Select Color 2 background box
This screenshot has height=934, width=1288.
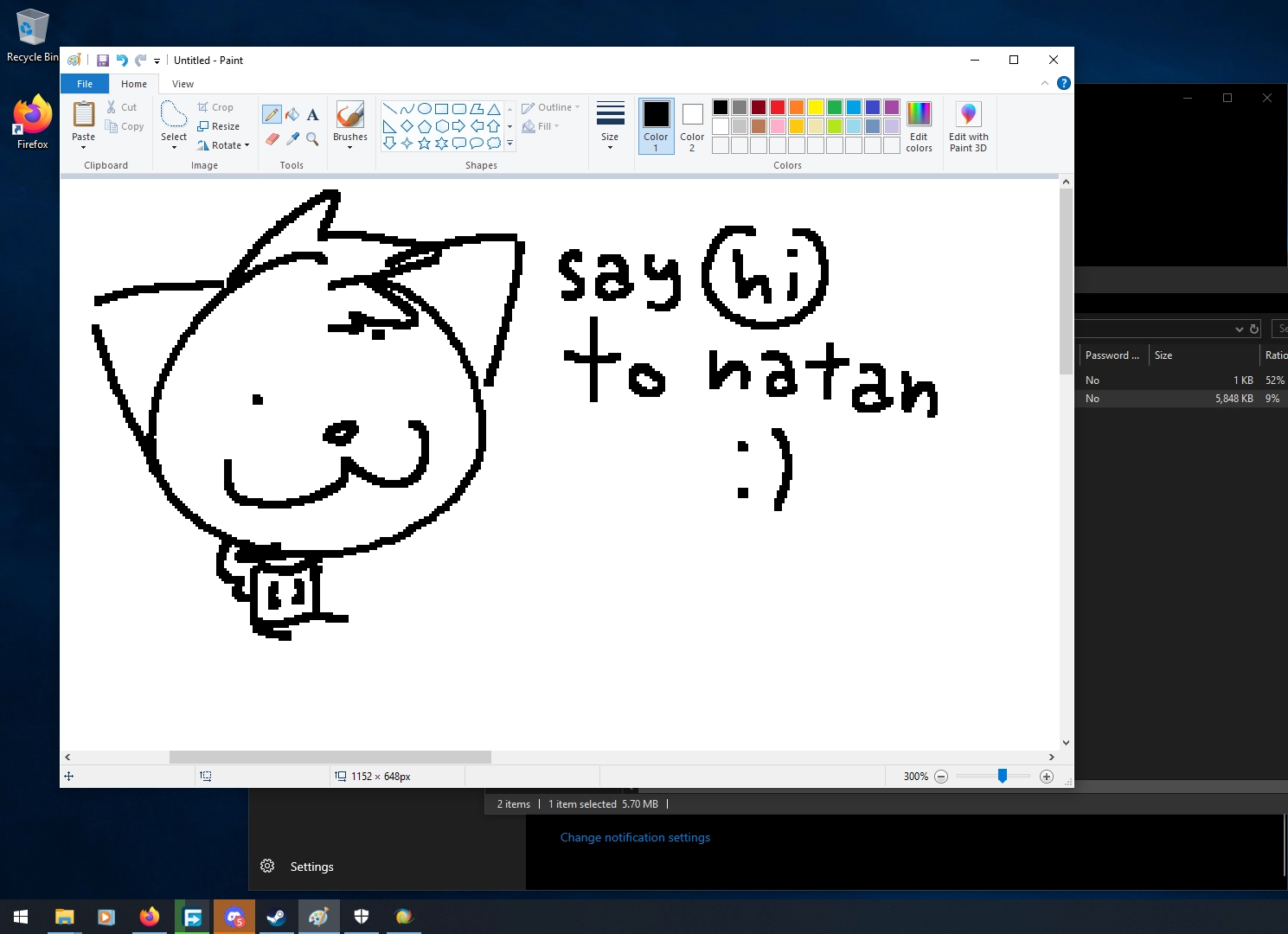click(x=692, y=126)
